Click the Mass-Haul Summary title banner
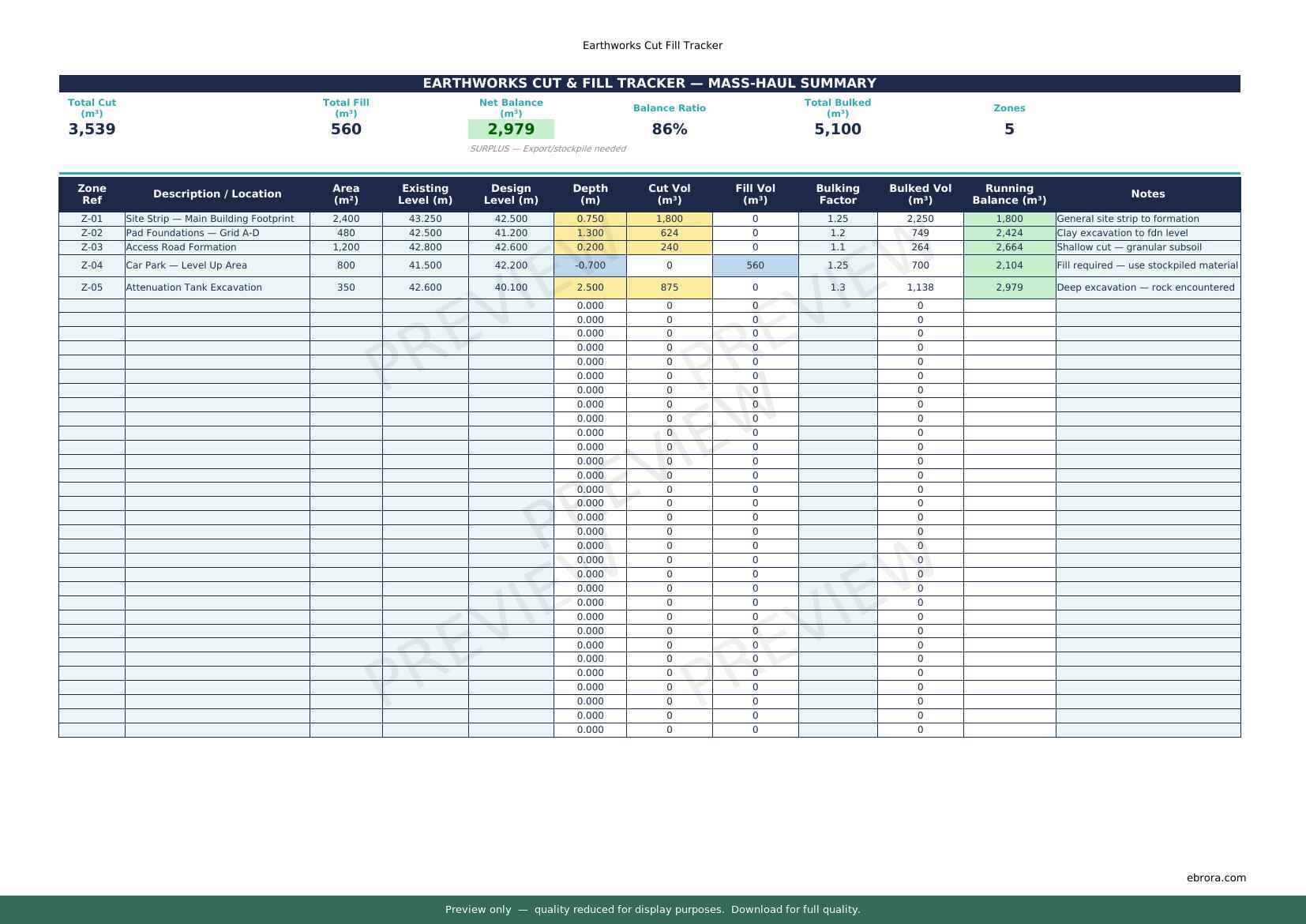 click(x=649, y=84)
